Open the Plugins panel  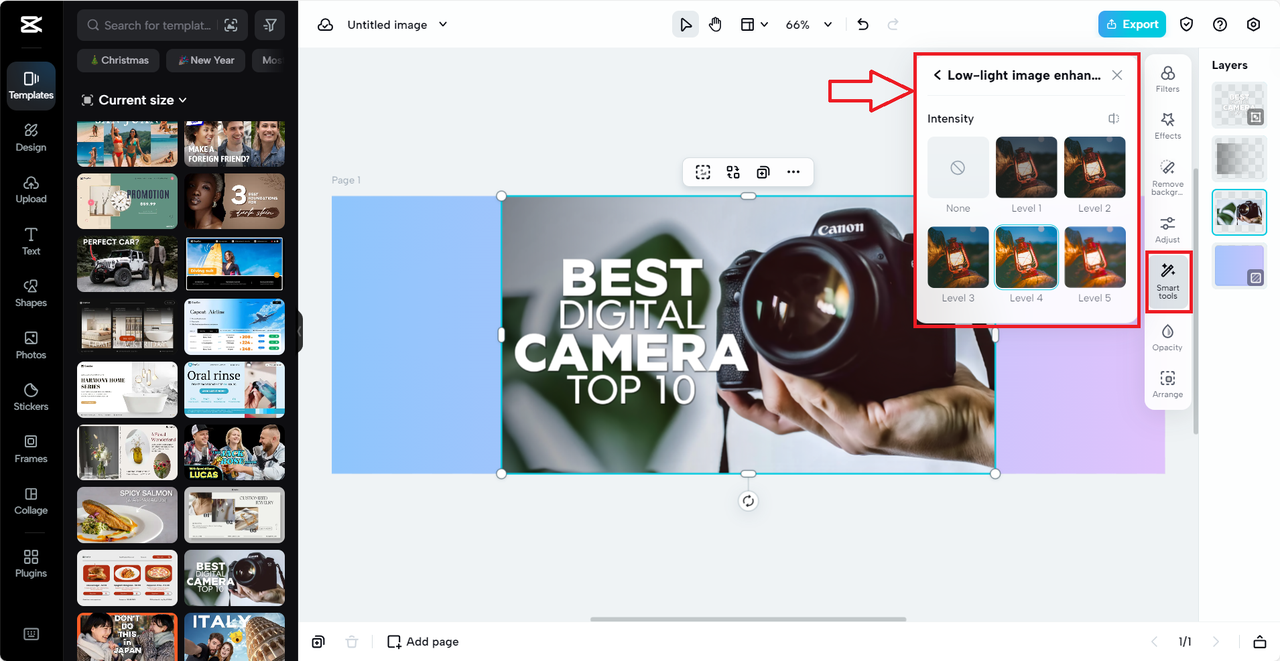pos(31,563)
